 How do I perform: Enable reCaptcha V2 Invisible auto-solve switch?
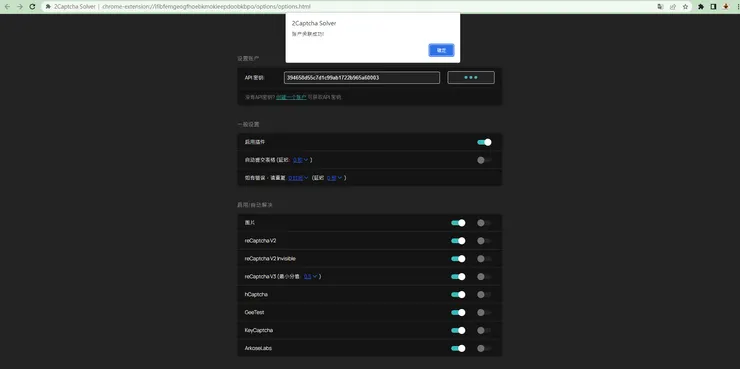(484, 259)
